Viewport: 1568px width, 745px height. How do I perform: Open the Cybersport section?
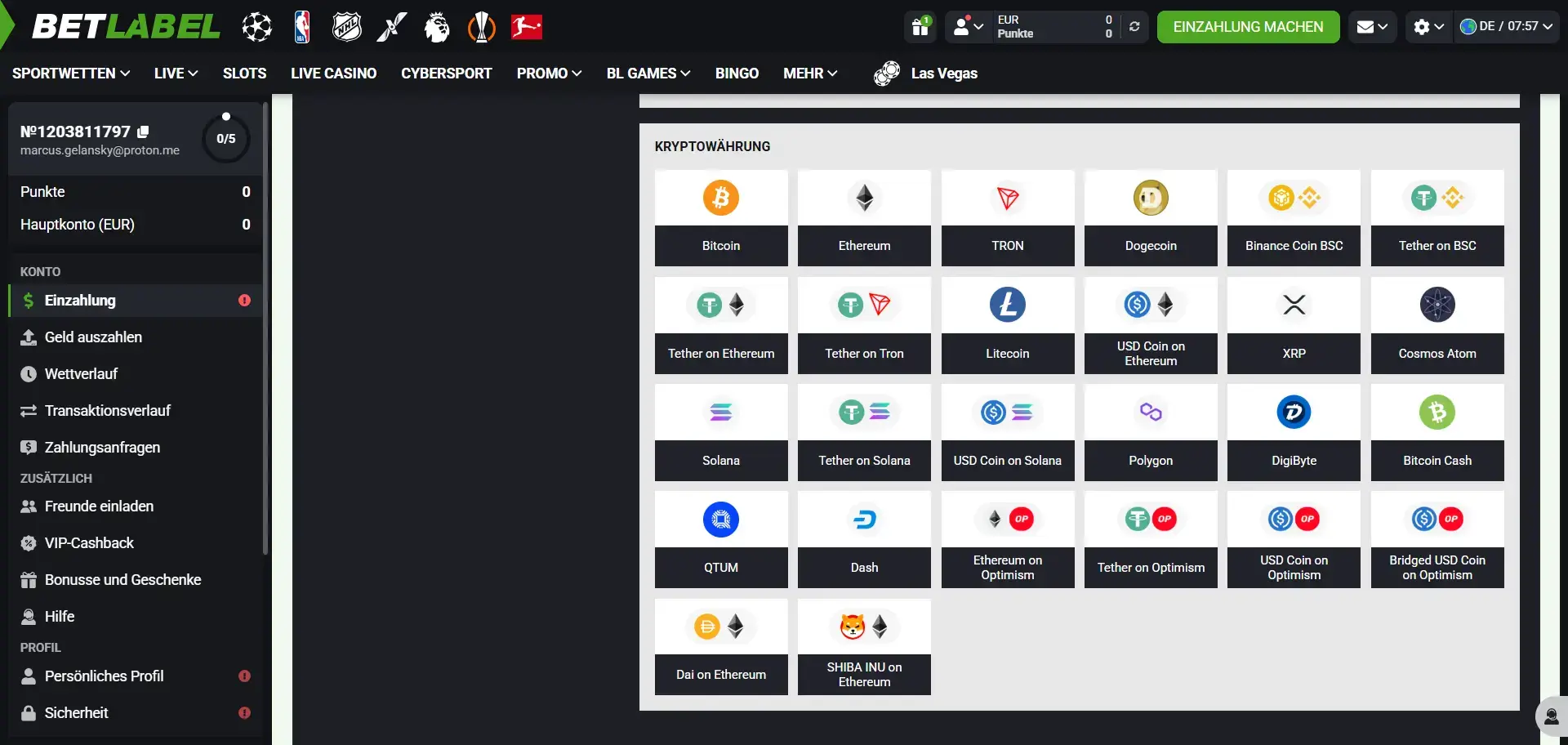[x=446, y=74]
